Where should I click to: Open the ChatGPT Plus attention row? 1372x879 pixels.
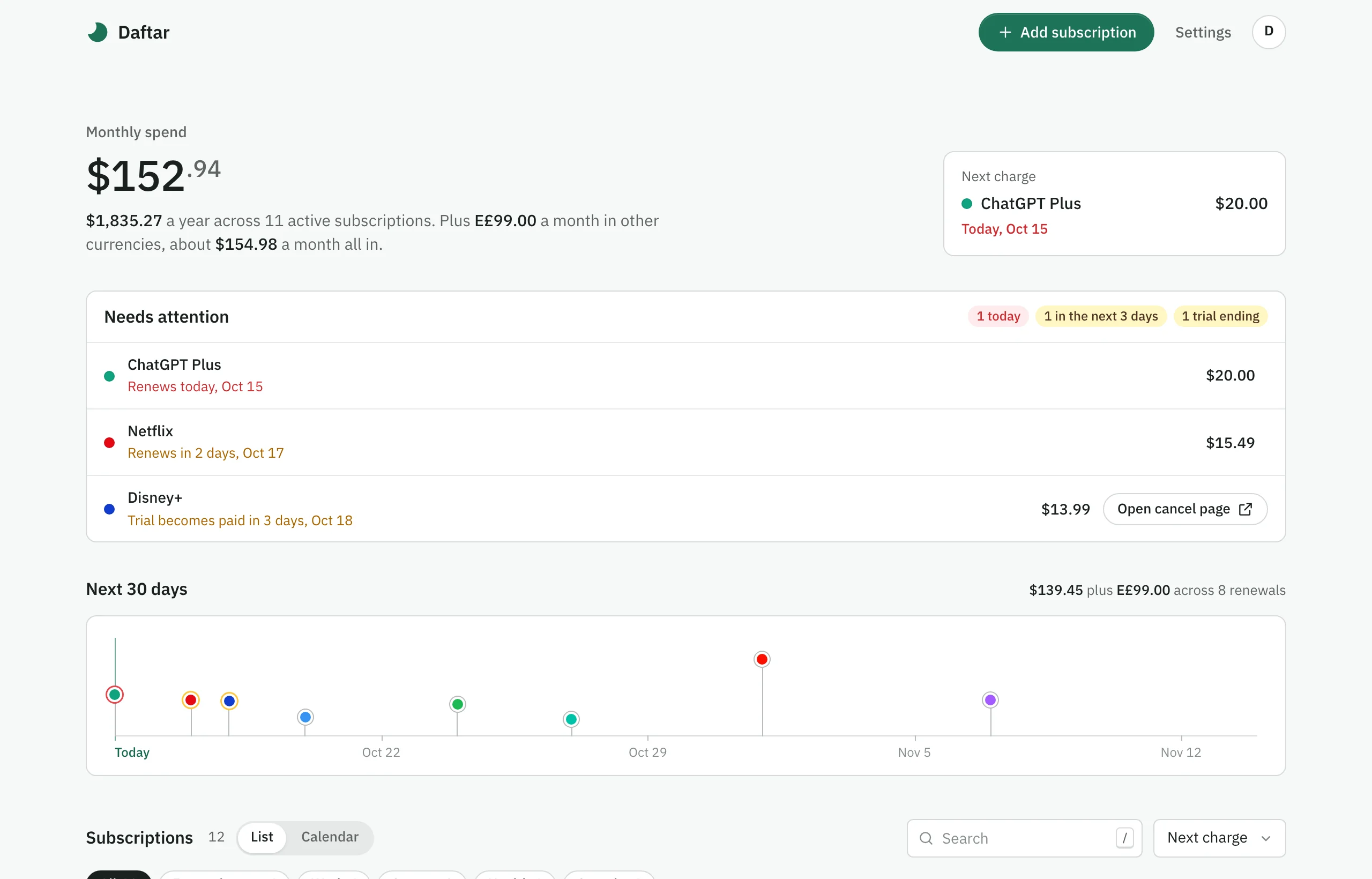[x=685, y=376]
